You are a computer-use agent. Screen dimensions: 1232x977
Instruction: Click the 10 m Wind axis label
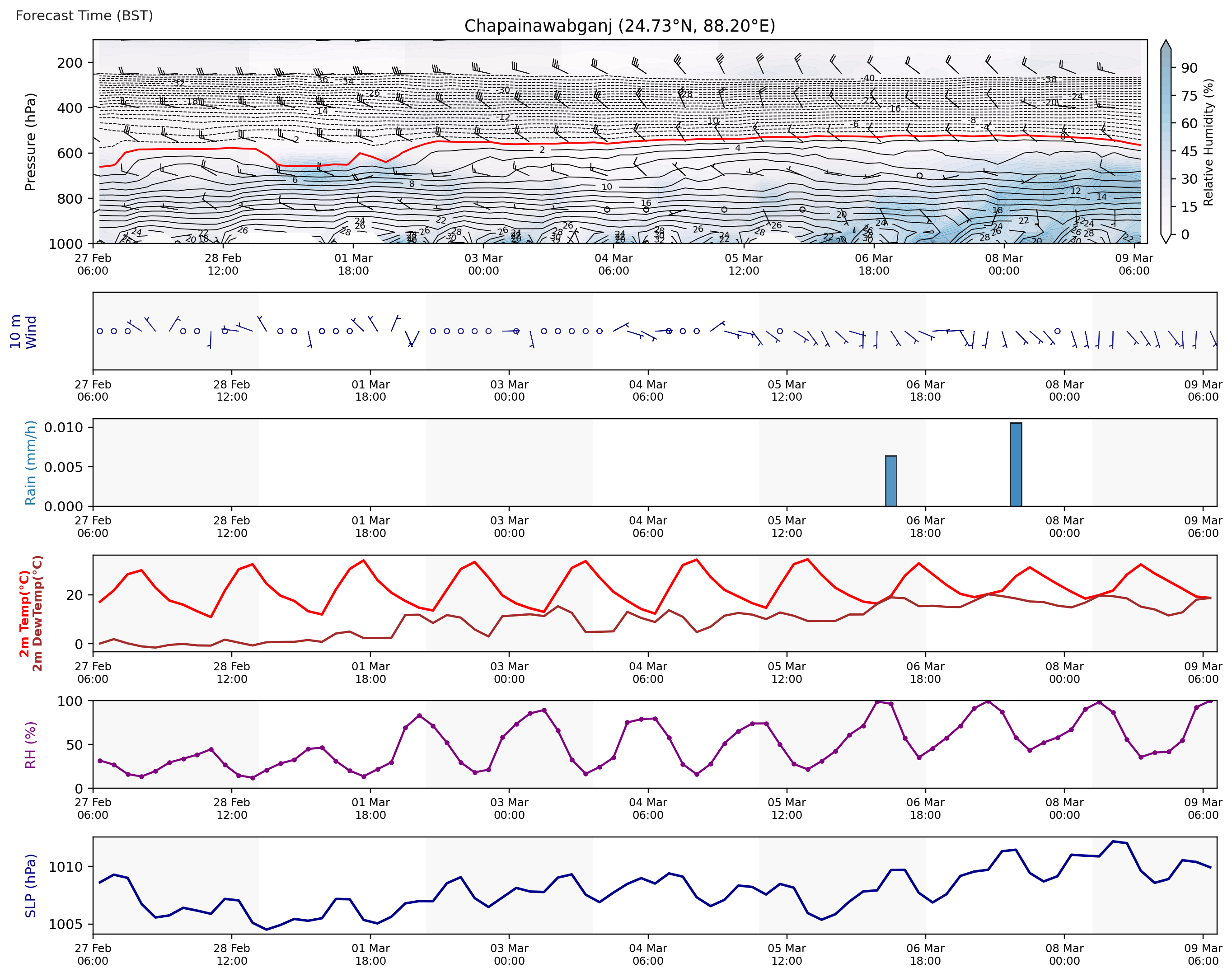click(x=23, y=332)
